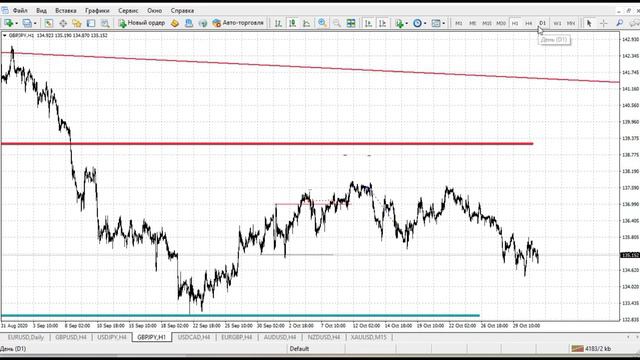The height and width of the screenshot is (360, 640).
Task: Open the Profiles icon in the toolbar
Action: [27, 23]
